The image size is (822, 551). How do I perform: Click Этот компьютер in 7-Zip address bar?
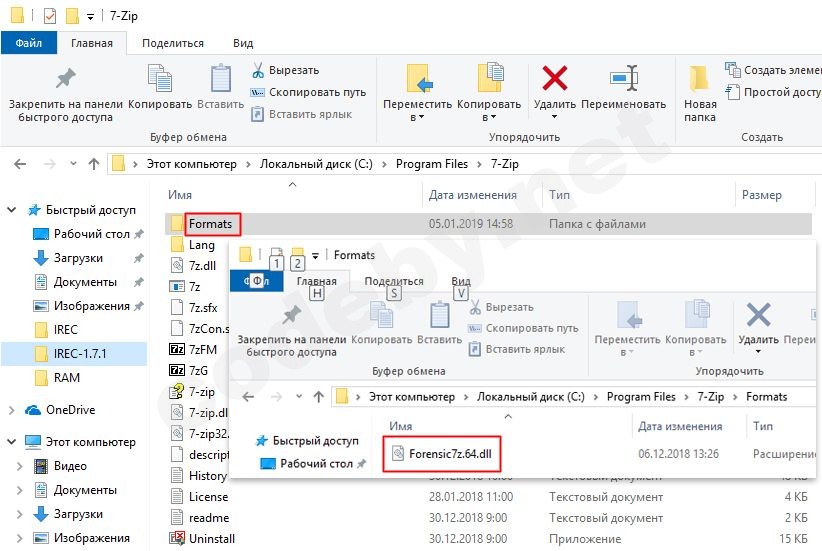pos(191,164)
